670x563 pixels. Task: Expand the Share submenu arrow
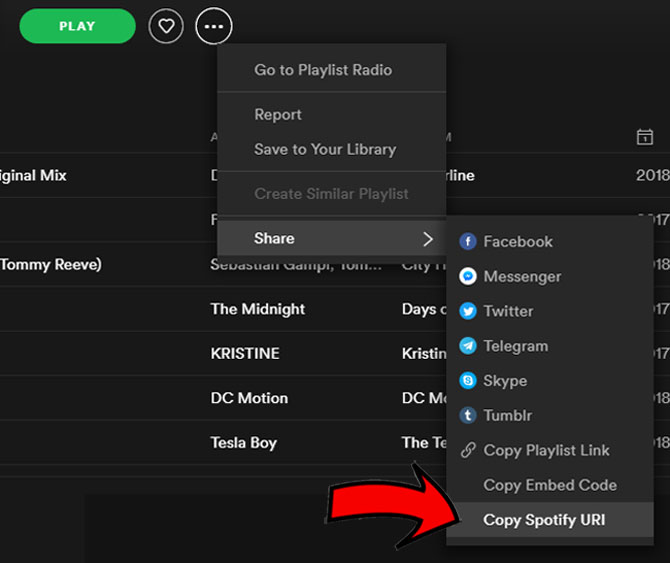(x=428, y=239)
